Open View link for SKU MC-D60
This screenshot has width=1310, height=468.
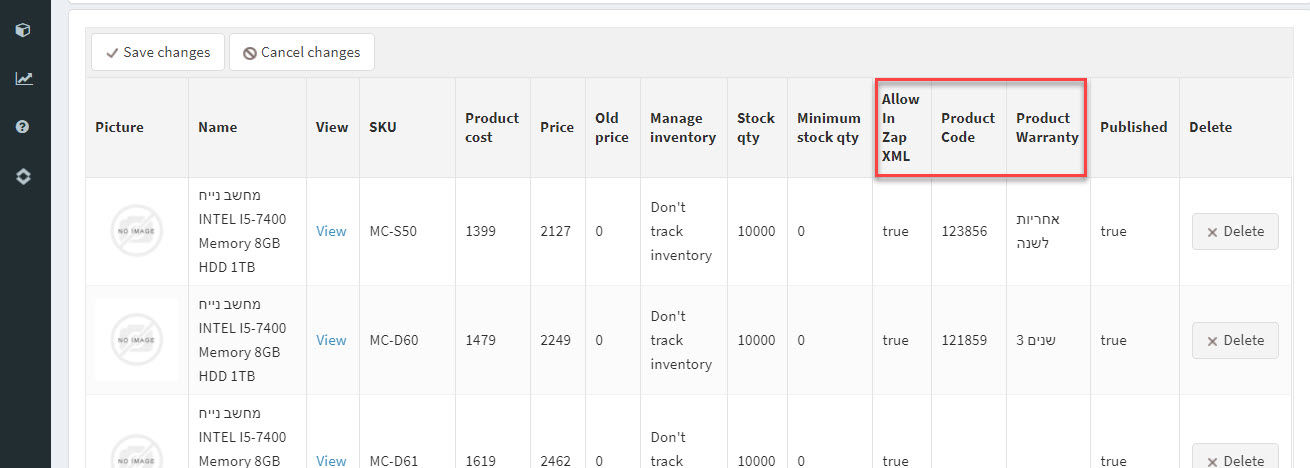pos(331,340)
